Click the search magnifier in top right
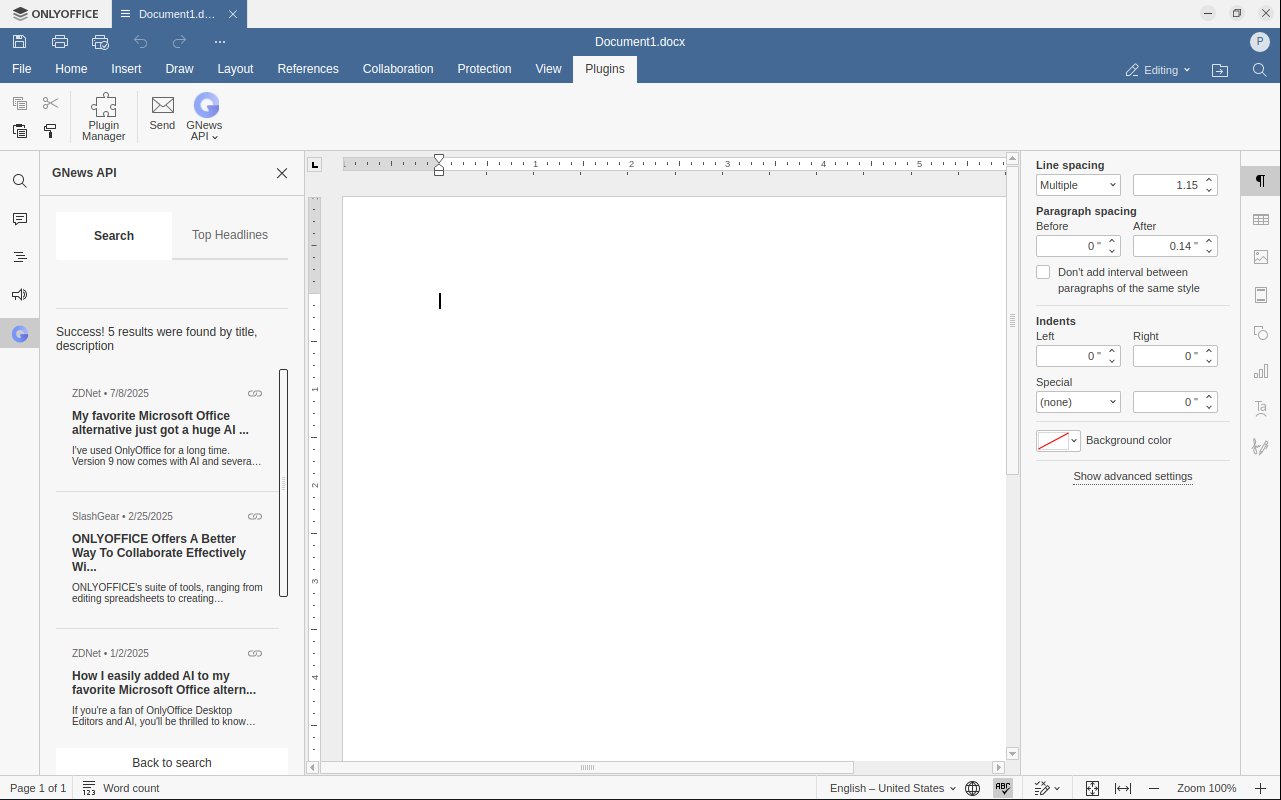Viewport: 1281px width, 800px height. [1260, 70]
